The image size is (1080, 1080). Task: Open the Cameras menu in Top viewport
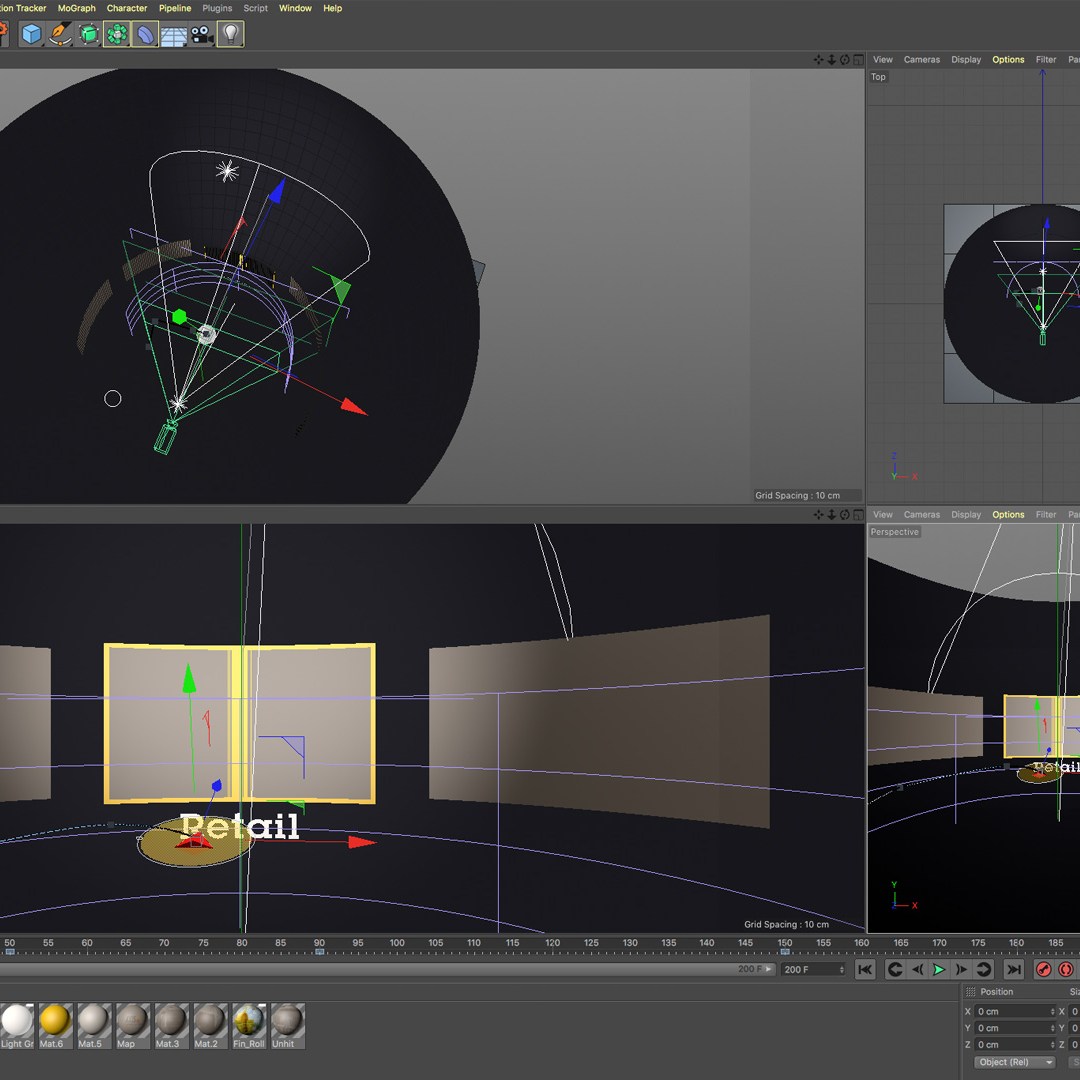(921, 60)
